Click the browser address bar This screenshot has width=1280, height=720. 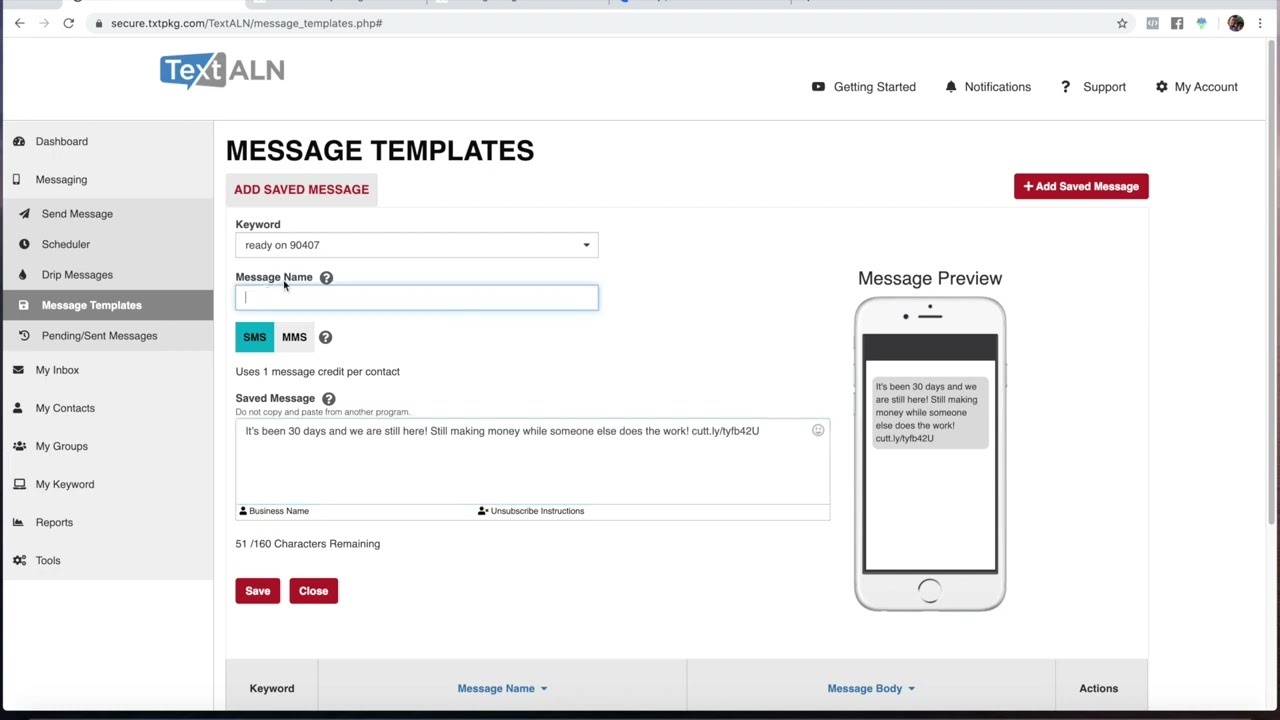[x=600, y=23]
